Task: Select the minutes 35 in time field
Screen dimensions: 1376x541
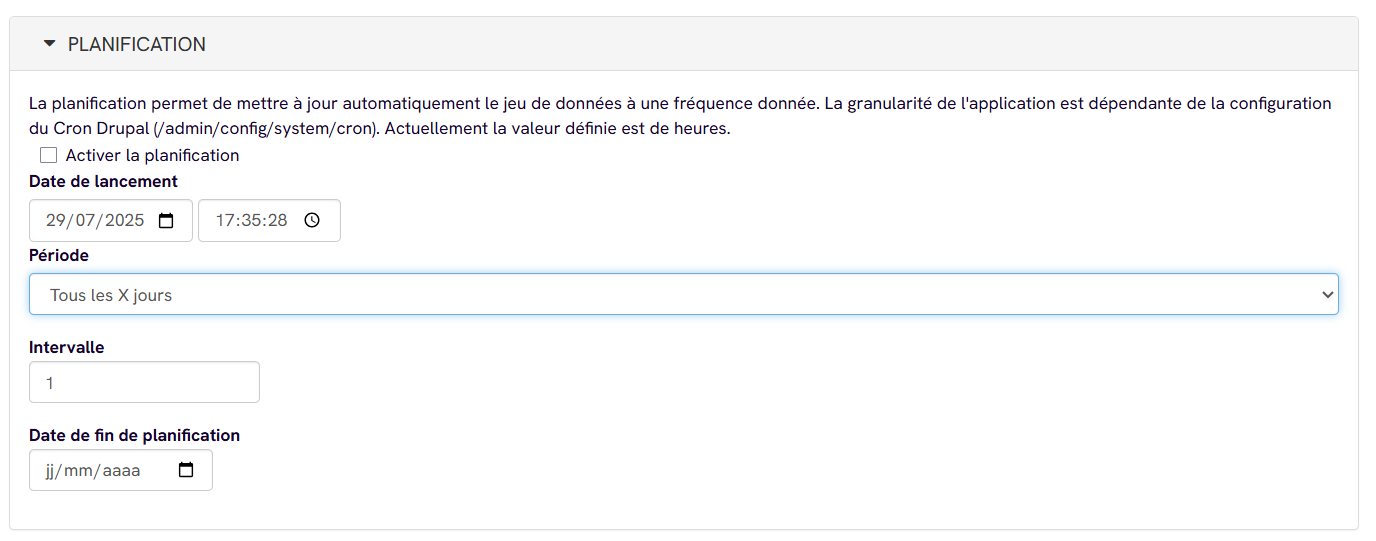Action: click(250, 221)
